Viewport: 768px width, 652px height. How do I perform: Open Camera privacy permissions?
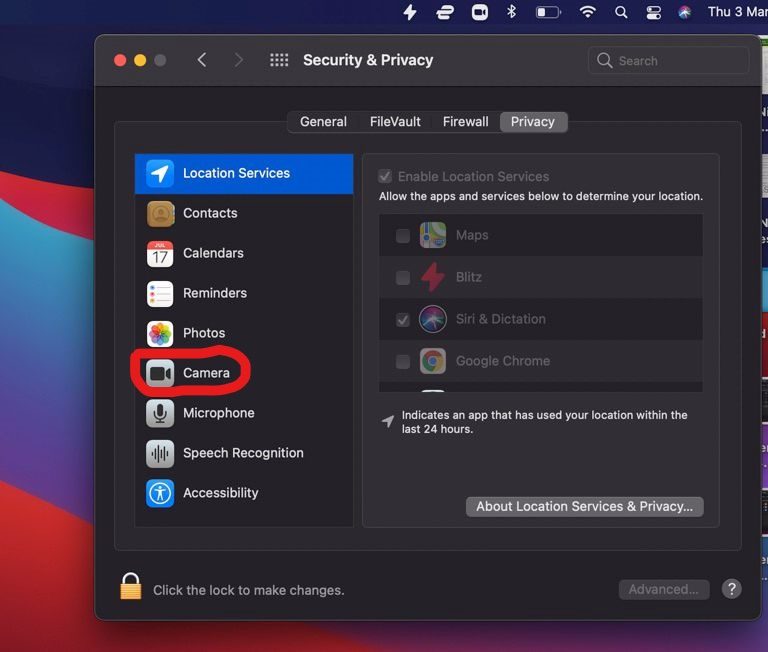click(x=205, y=373)
